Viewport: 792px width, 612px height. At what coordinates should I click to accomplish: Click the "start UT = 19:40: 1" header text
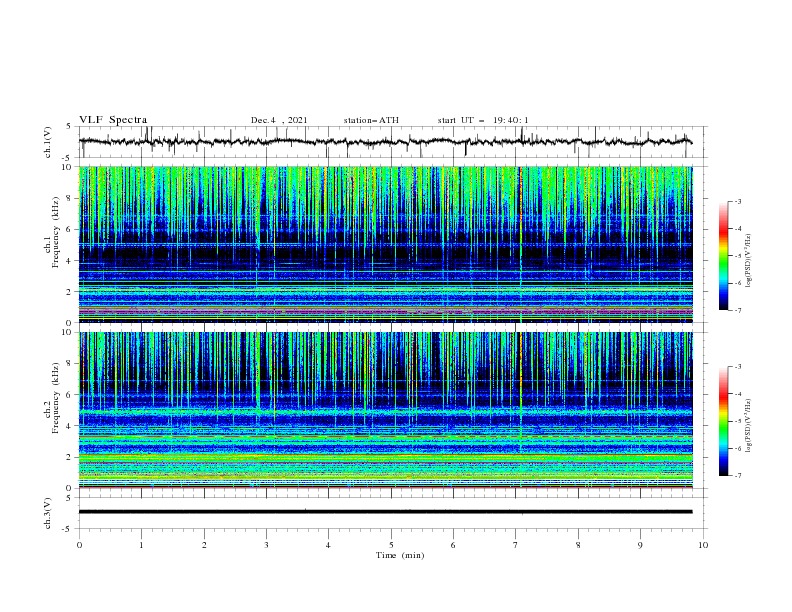point(483,120)
